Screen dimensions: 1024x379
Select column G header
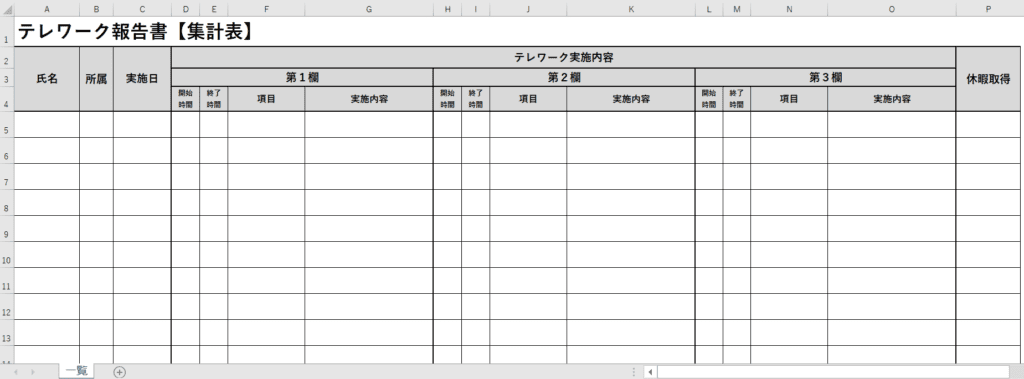369,8
